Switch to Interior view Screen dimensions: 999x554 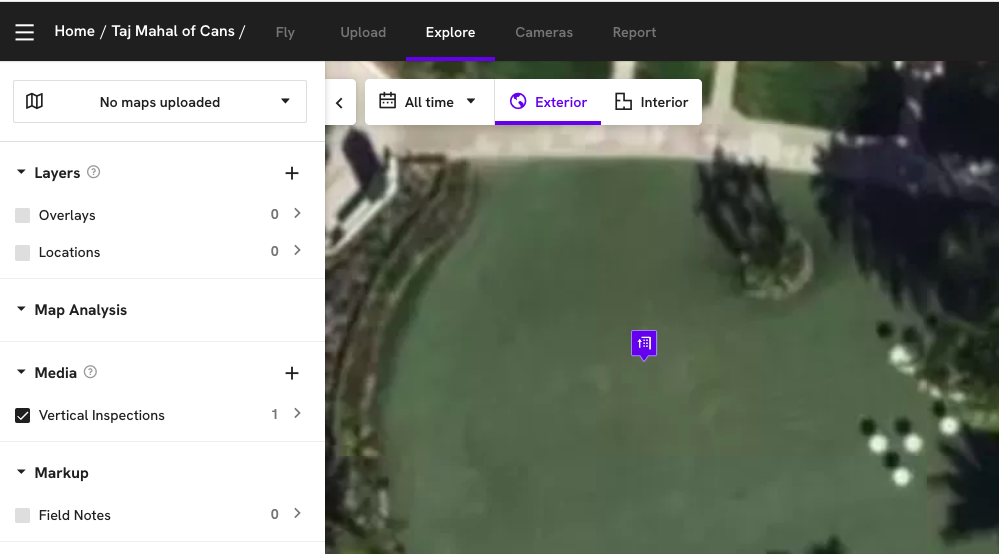652,102
